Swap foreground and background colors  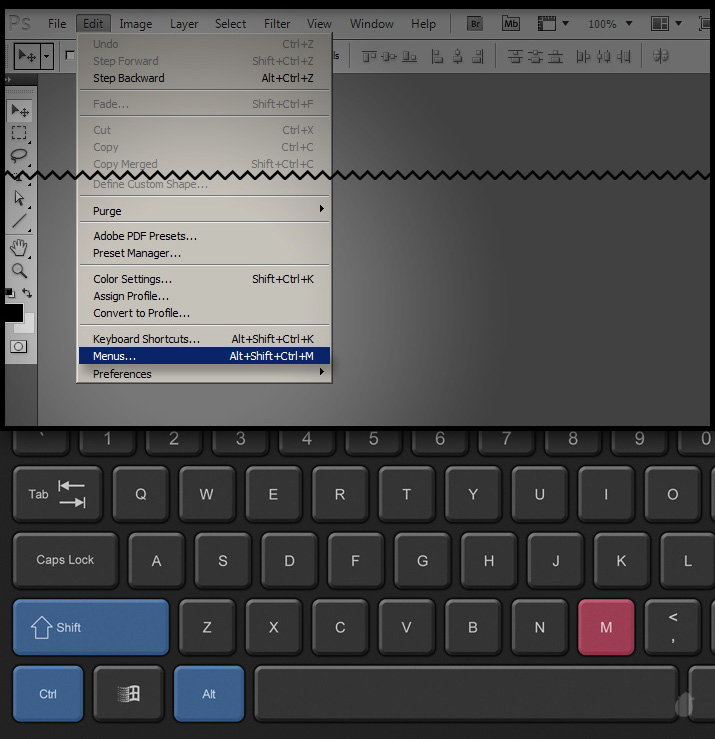pos(28,293)
